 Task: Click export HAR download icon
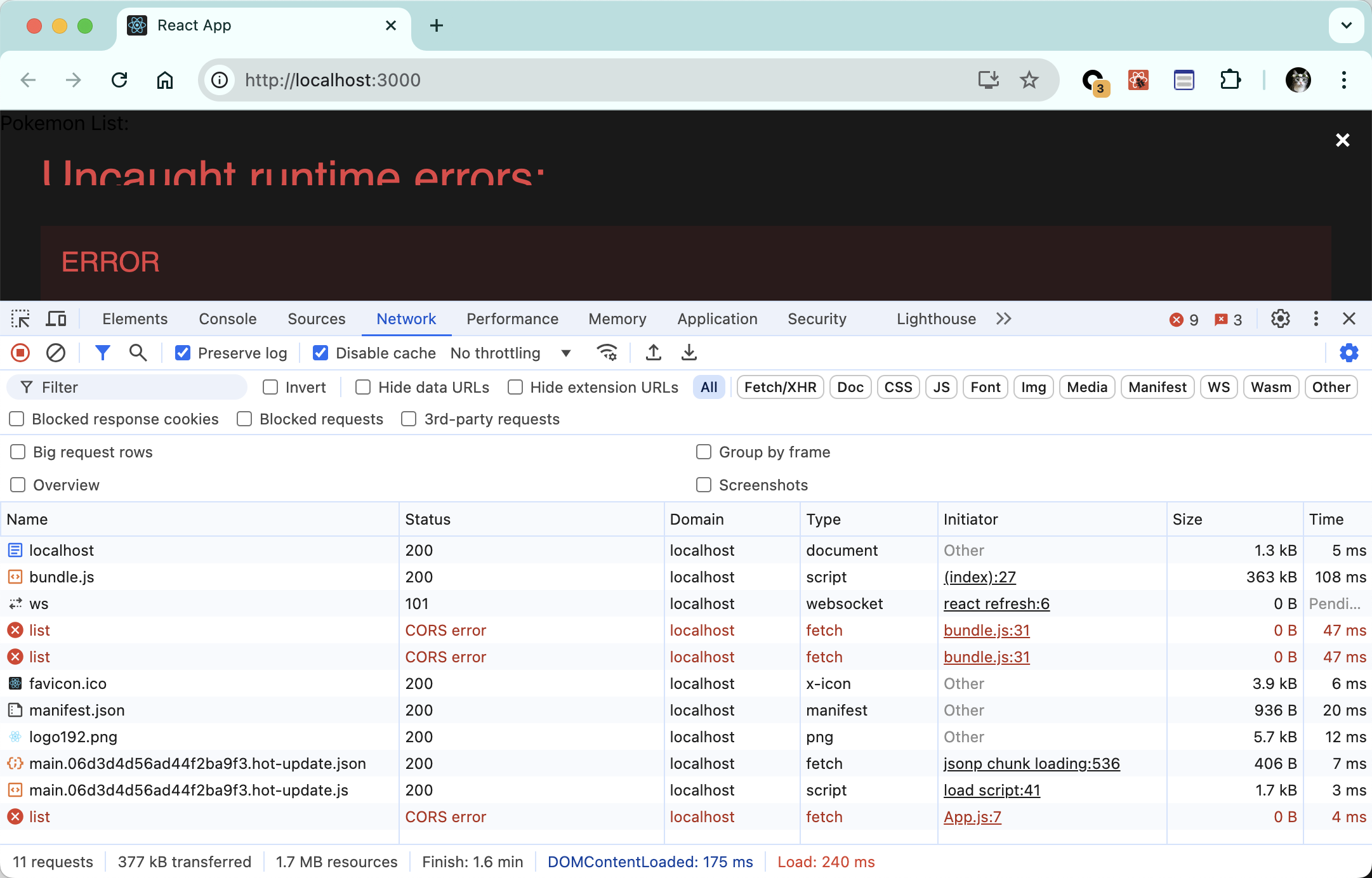(689, 353)
